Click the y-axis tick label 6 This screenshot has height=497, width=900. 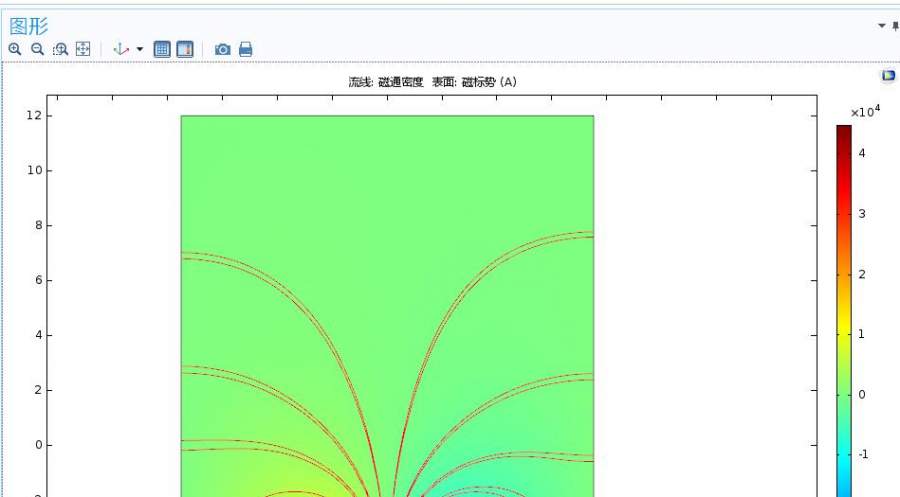(38, 280)
